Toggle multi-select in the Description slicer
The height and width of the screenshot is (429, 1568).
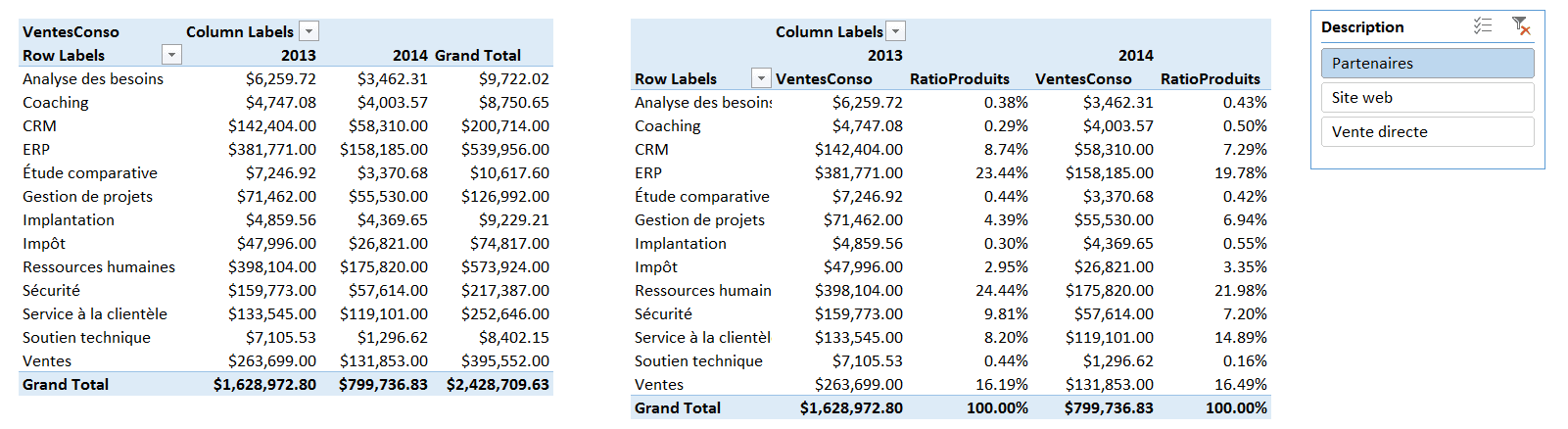pyautogui.click(x=1483, y=26)
